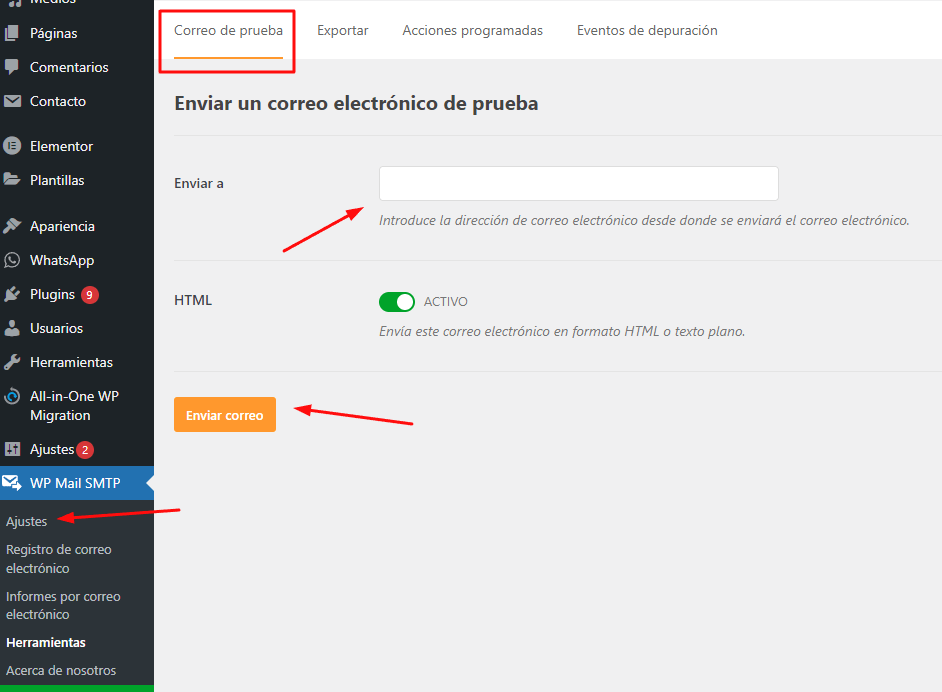Select the WP Mail SMTP menu item
942x692 pixels.
[x=77, y=483]
